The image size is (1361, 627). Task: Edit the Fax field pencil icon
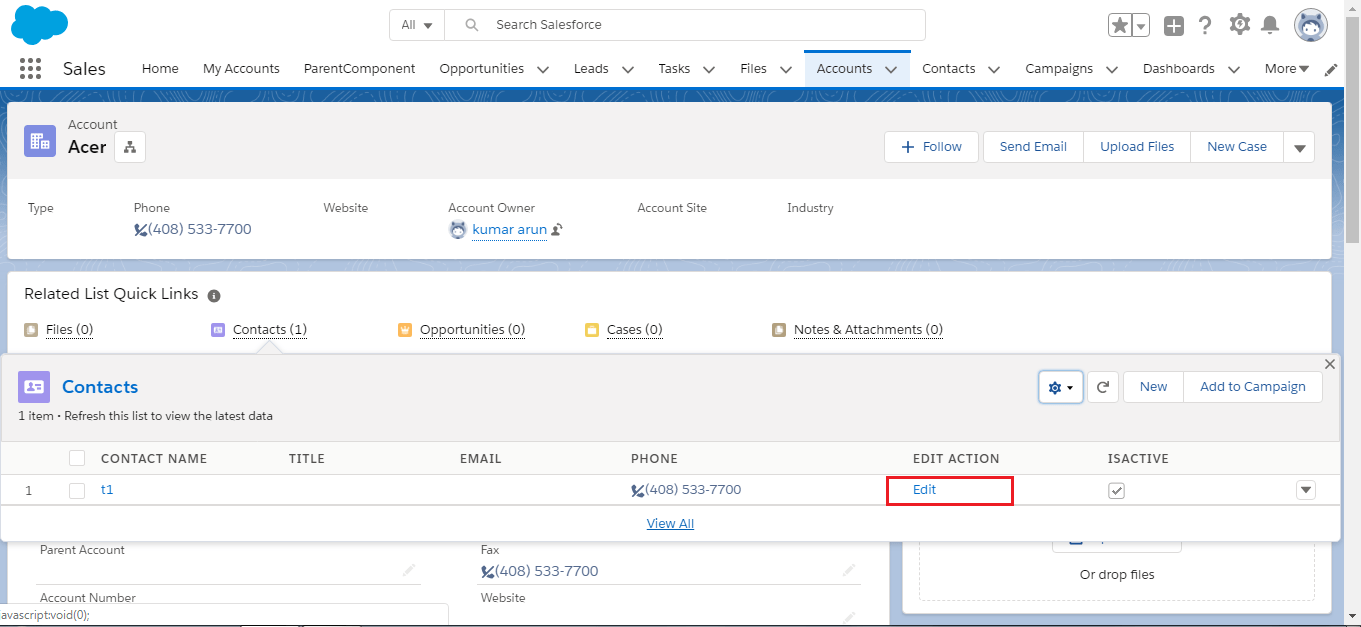(x=849, y=570)
